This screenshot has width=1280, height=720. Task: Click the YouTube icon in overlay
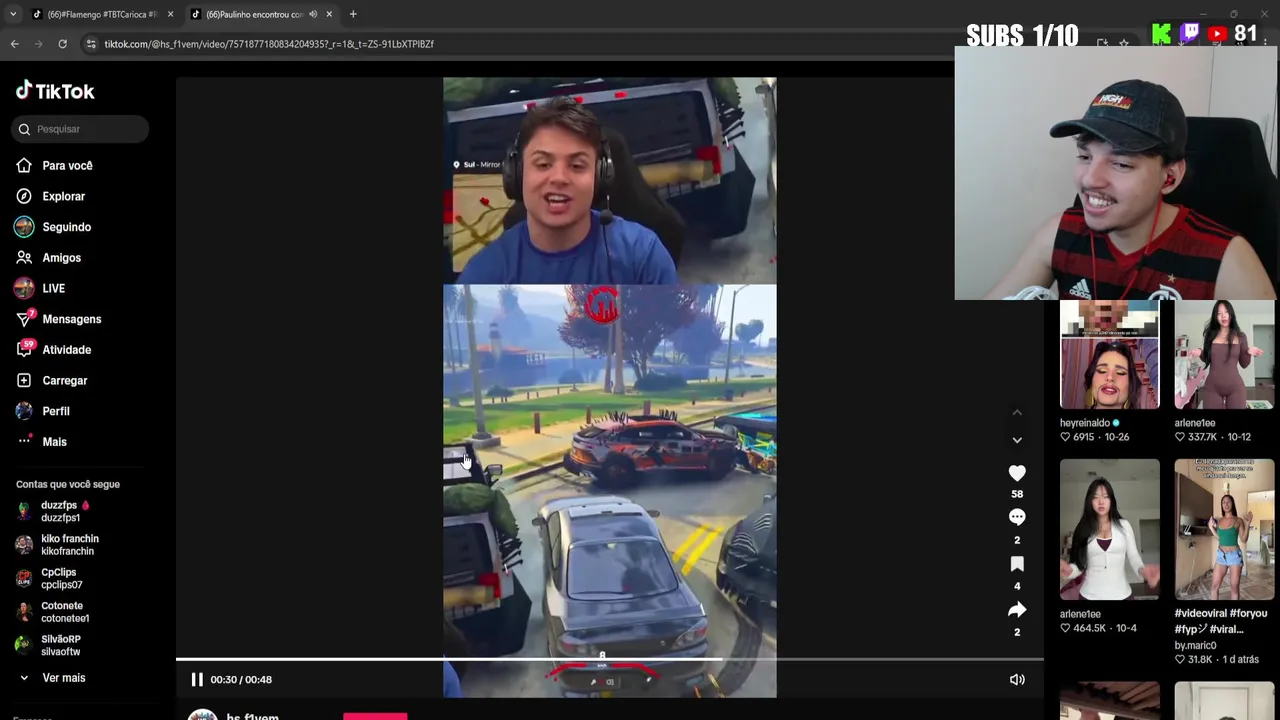(x=1217, y=34)
